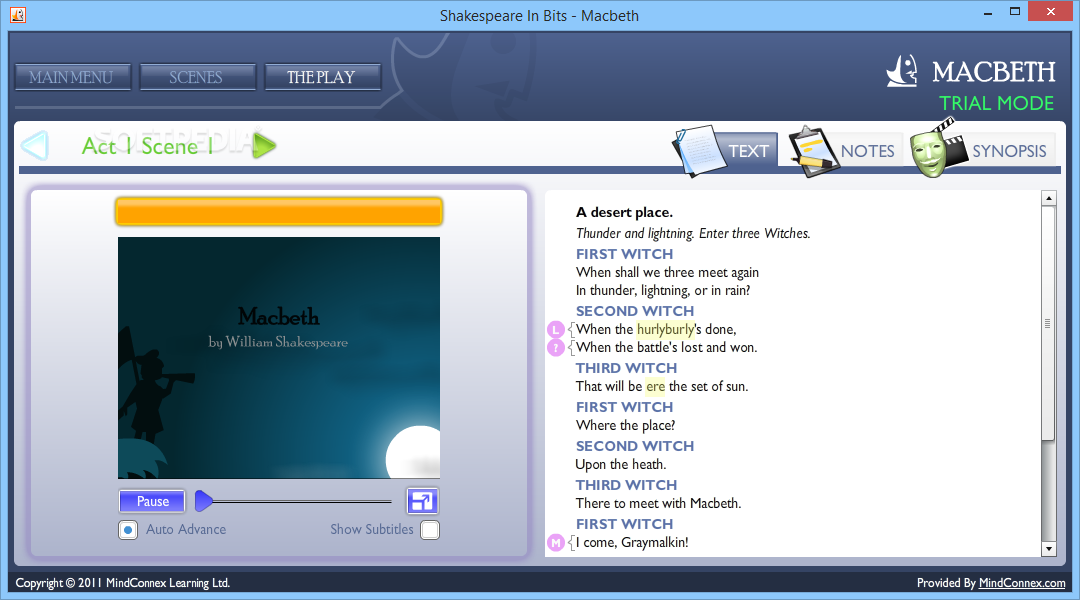Image resolution: width=1080 pixels, height=600 pixels.
Task: Open the L annotation beside hurlyburly line
Action: coord(556,329)
